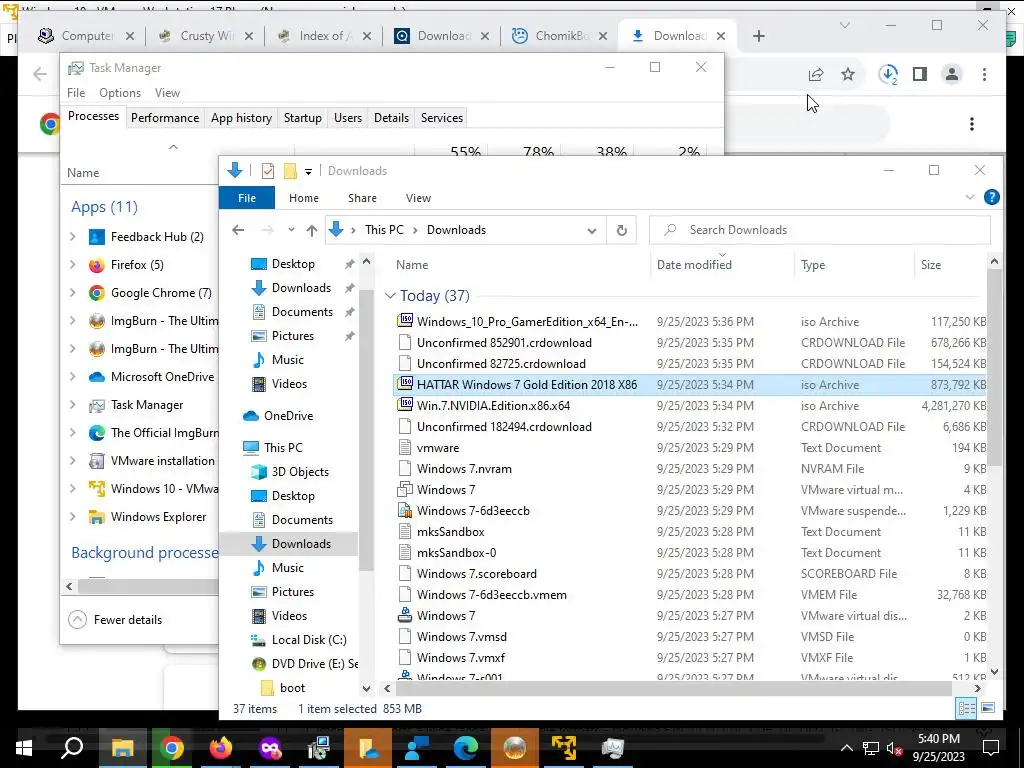Open Chrome three-dot menu
This screenshot has height=768, width=1024.
984,74
